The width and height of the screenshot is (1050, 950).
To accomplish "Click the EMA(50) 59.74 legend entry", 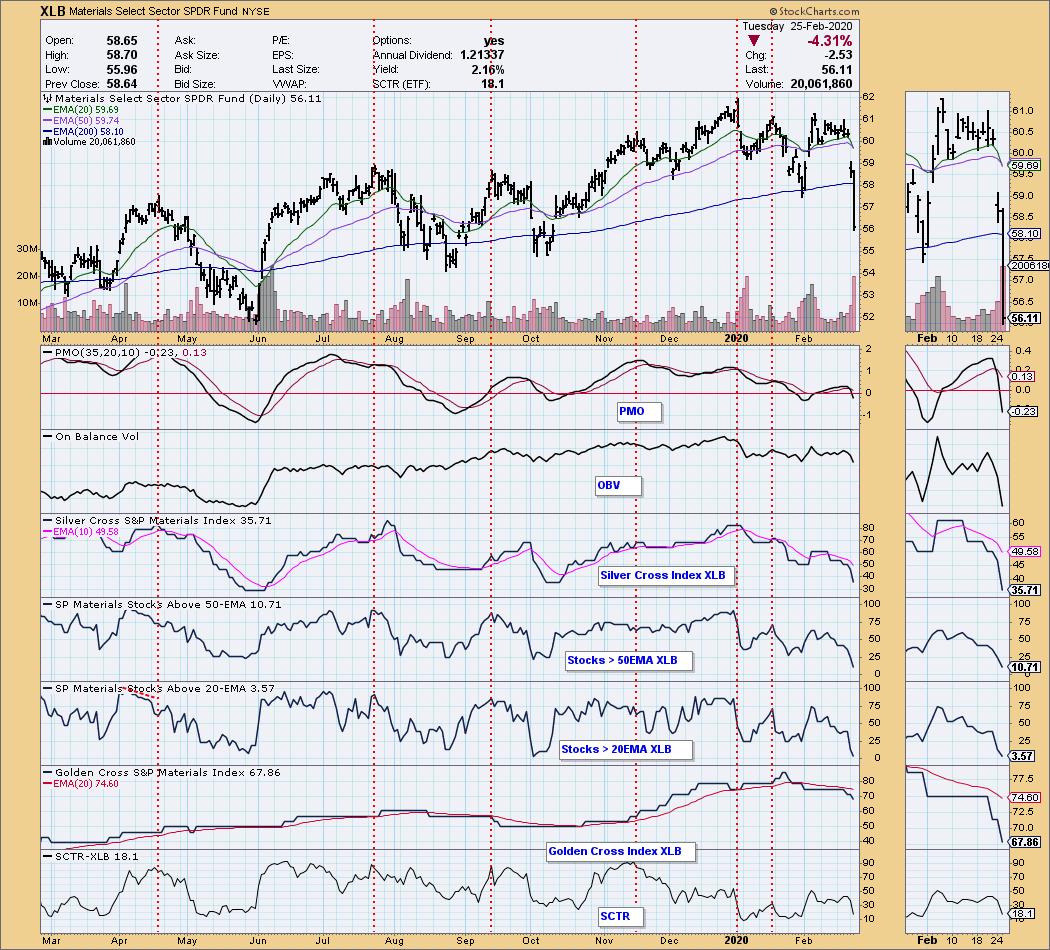I will (81, 121).
